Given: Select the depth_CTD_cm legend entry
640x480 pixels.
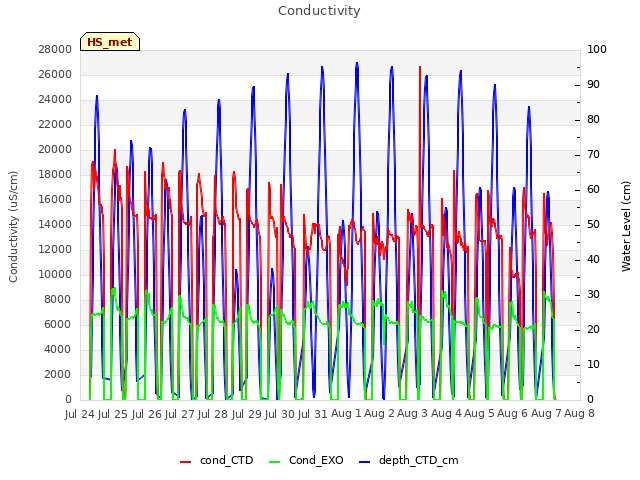Looking at the screenshot, I should coord(409,460).
